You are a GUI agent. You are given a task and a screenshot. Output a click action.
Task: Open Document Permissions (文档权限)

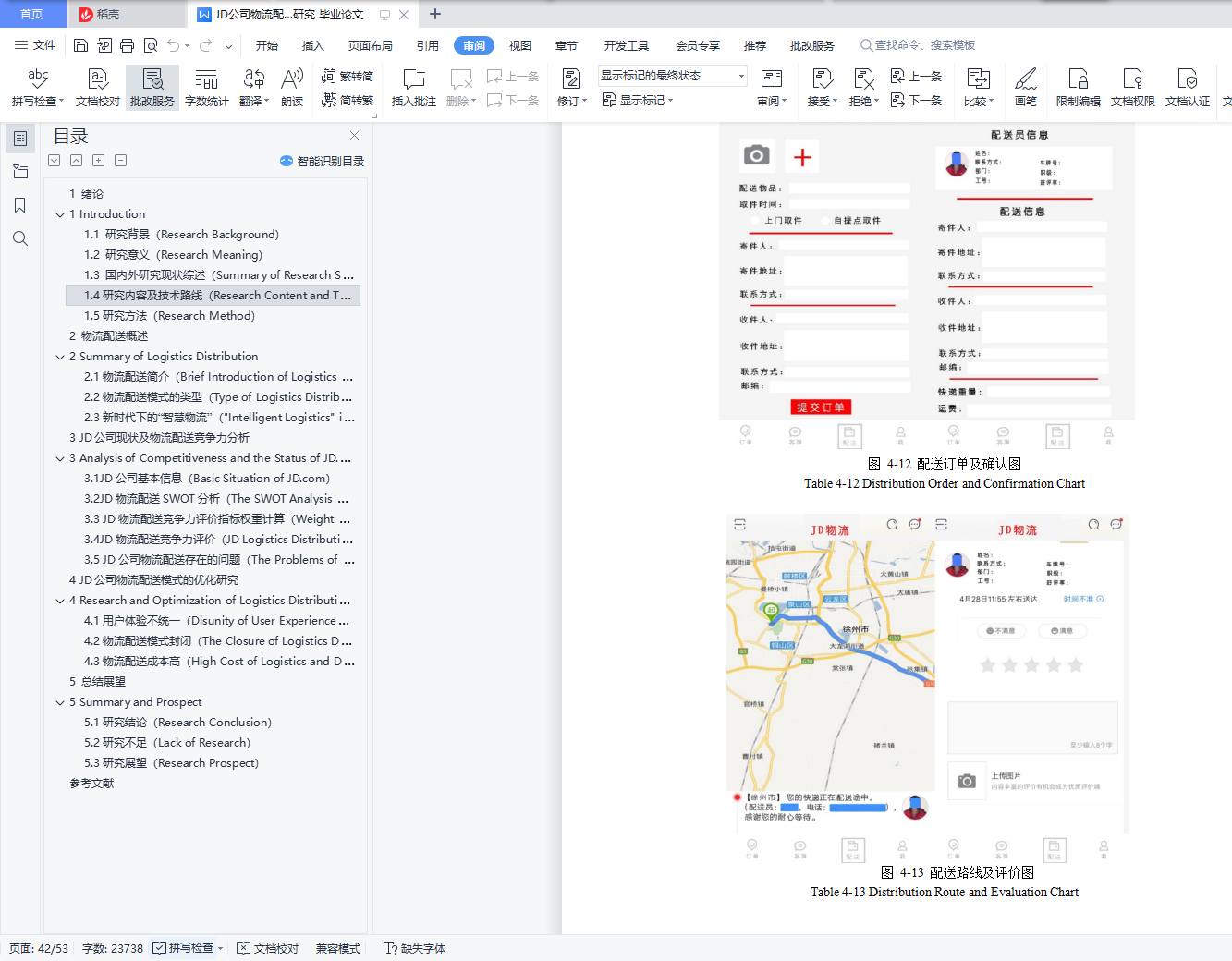[x=1133, y=88]
